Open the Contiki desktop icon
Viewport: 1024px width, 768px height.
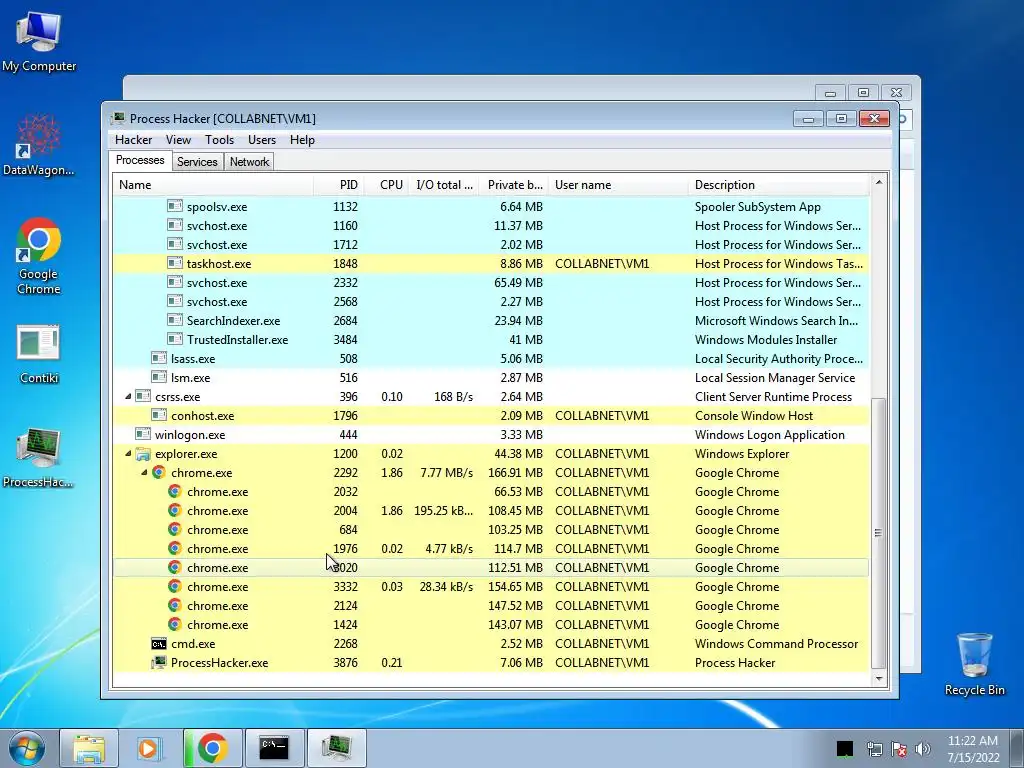coord(39,353)
